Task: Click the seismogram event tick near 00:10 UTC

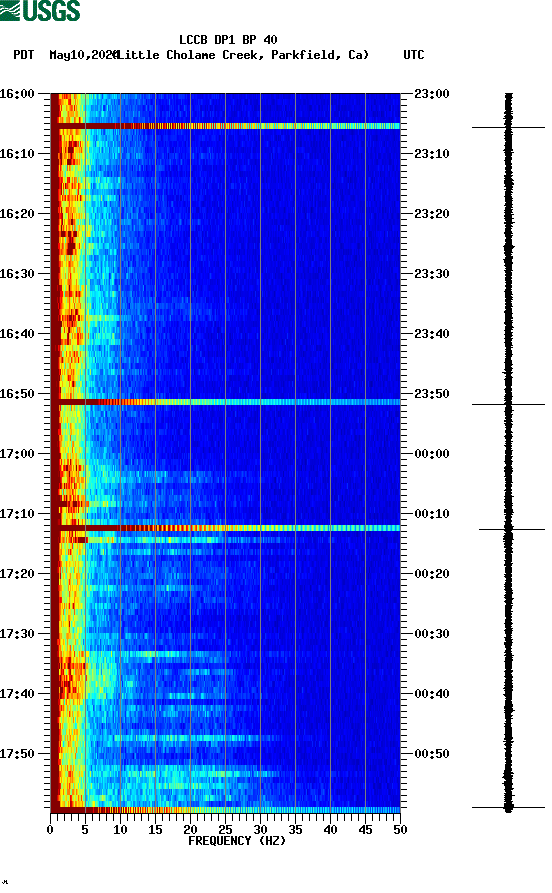Action: (x=512, y=529)
